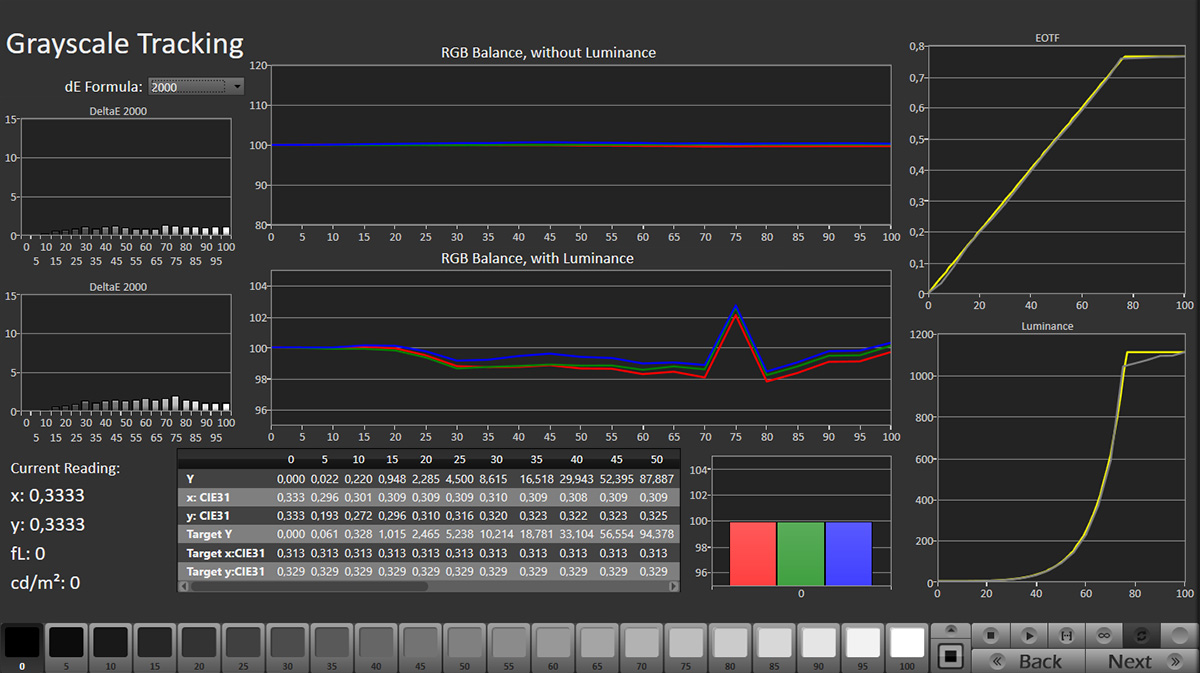Screen dimensions: 1200x673
Task: Click the refresh arrows icon
Action: (x=1143, y=635)
